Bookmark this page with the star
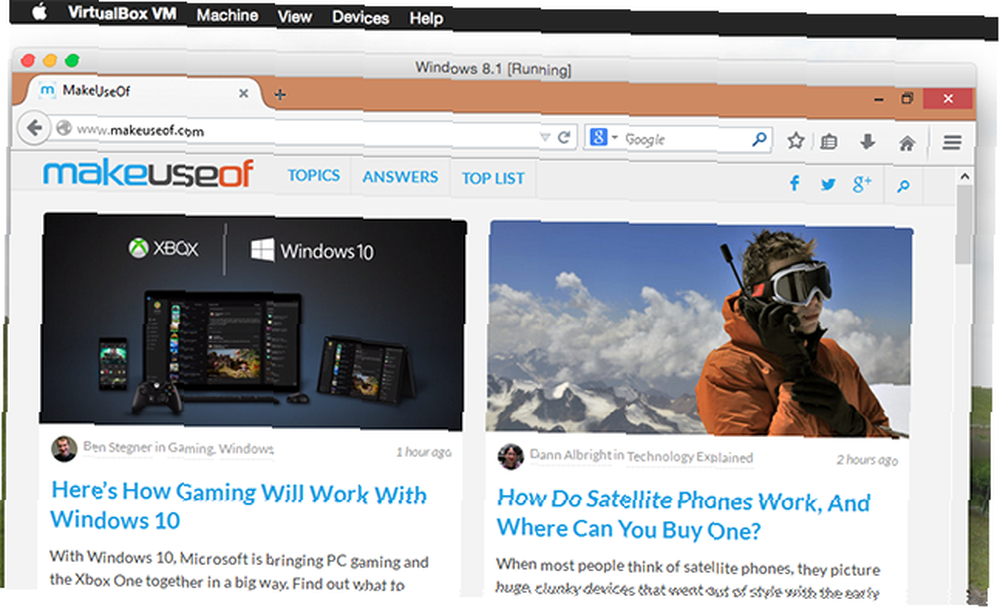 pyautogui.click(x=795, y=140)
